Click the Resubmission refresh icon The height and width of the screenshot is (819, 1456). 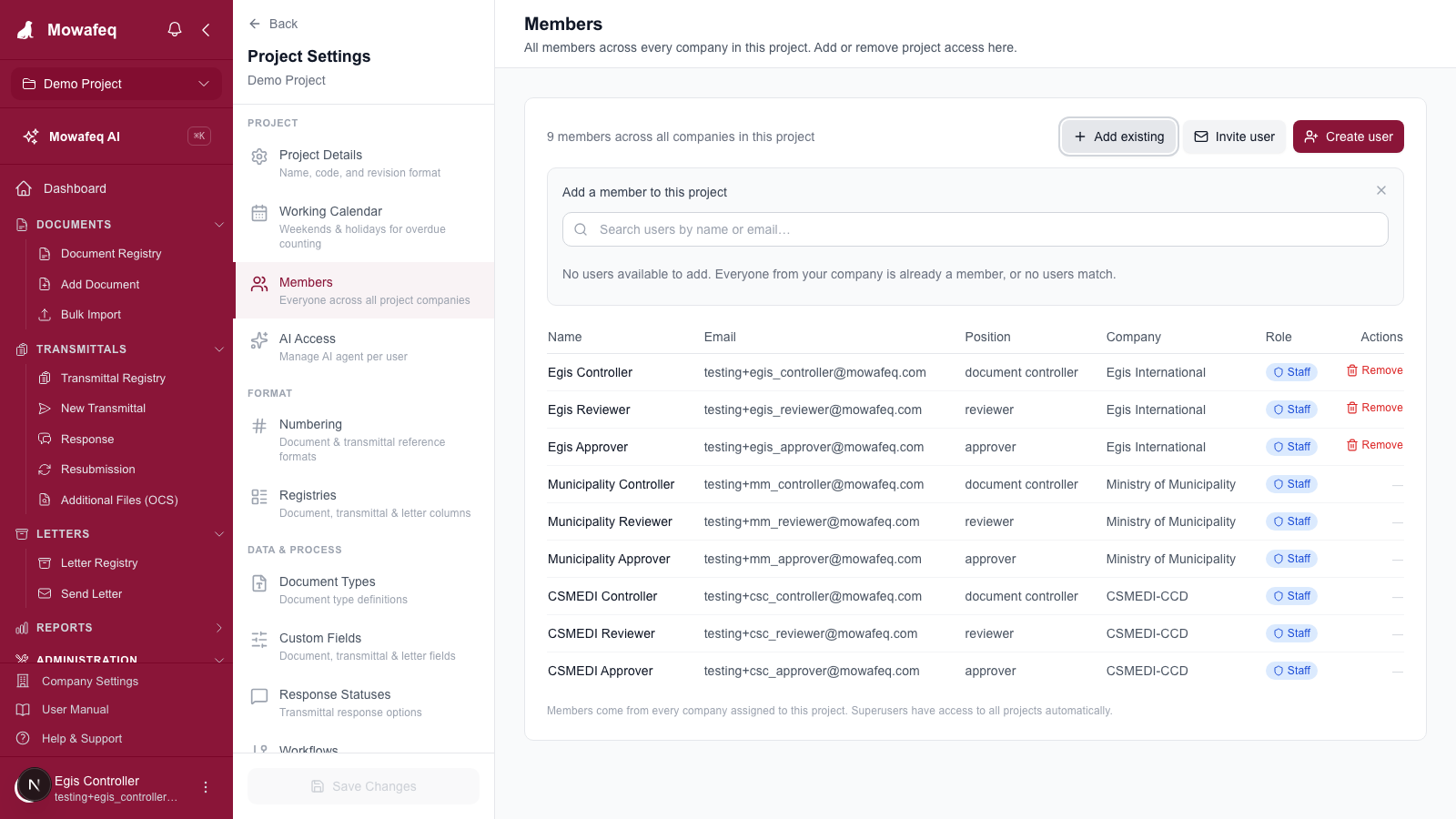click(x=45, y=470)
